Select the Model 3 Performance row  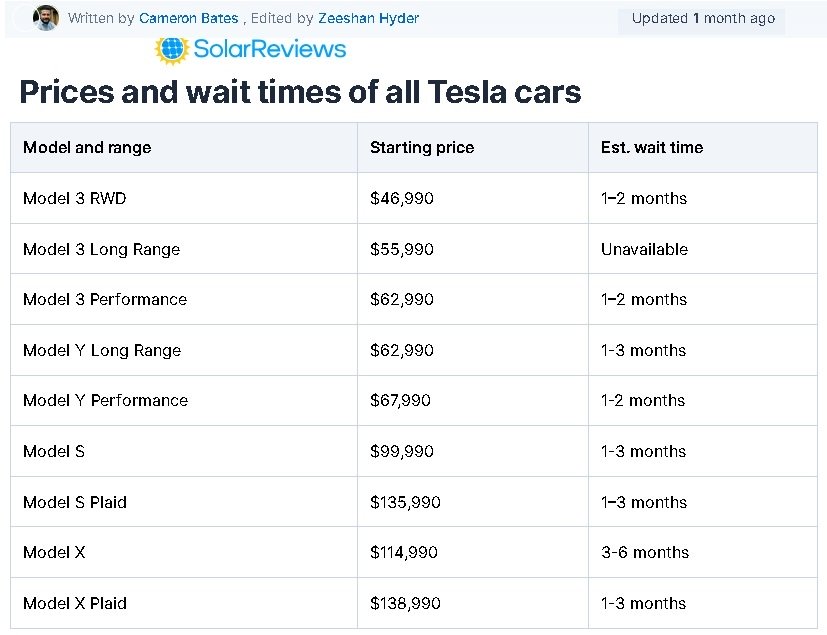pos(414,299)
